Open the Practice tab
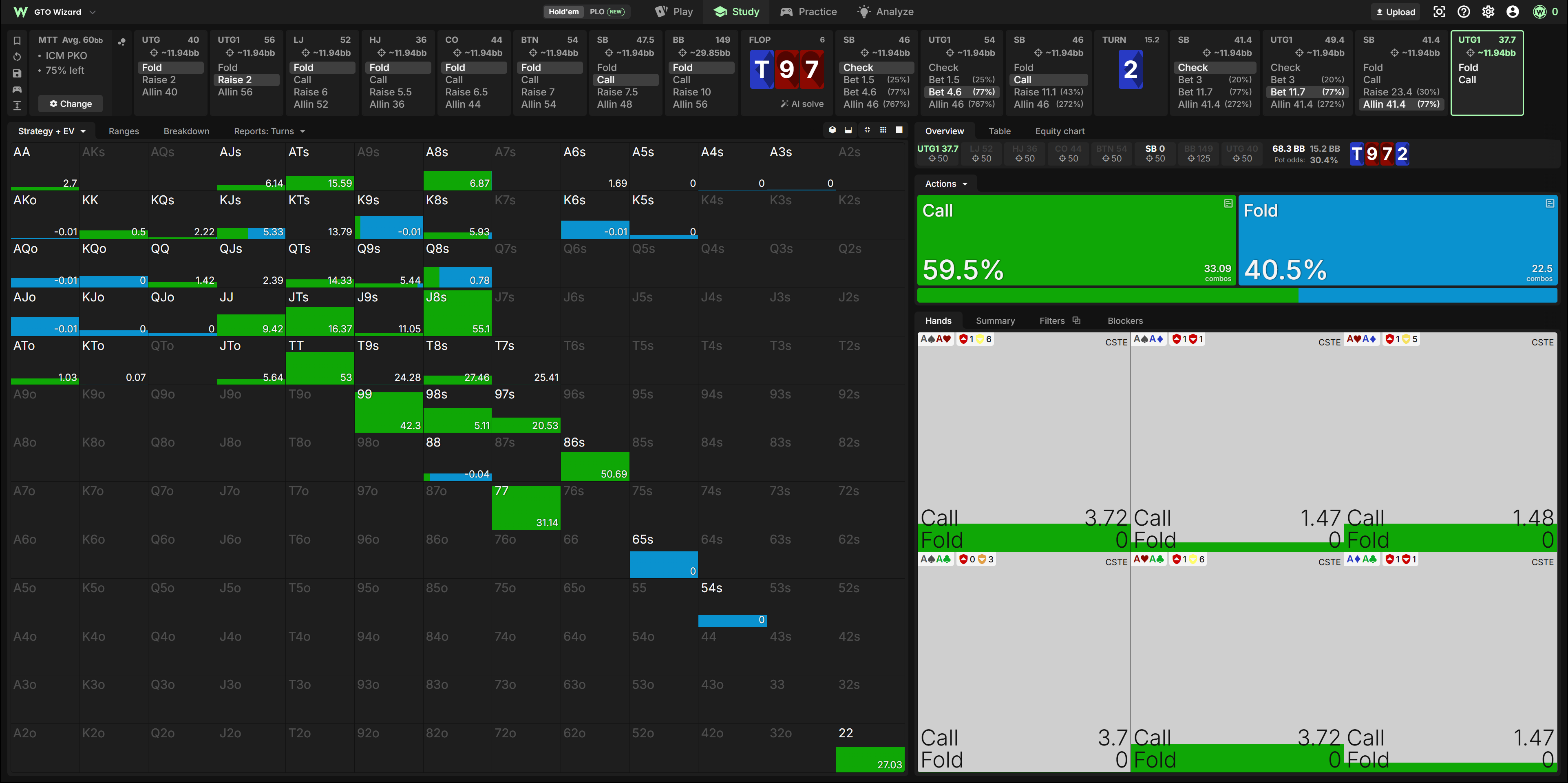Viewport: 1568px width, 783px height. point(808,11)
